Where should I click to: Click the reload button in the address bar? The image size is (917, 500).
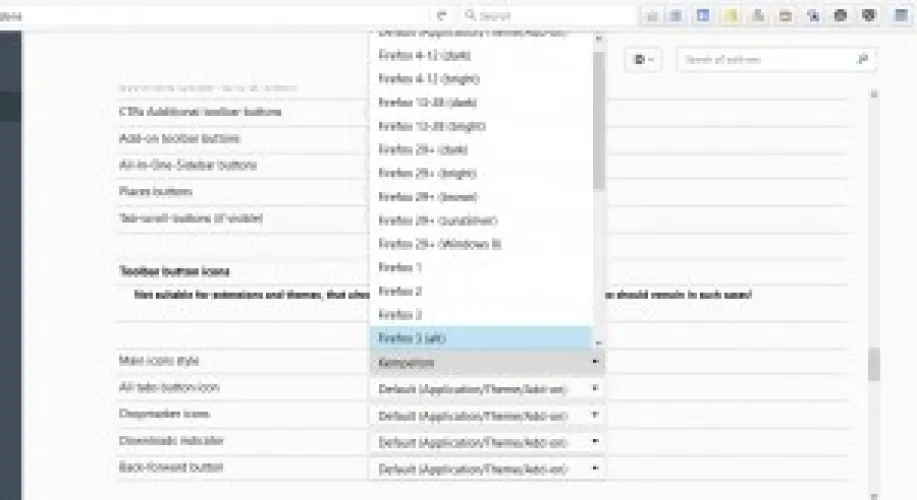(x=442, y=16)
